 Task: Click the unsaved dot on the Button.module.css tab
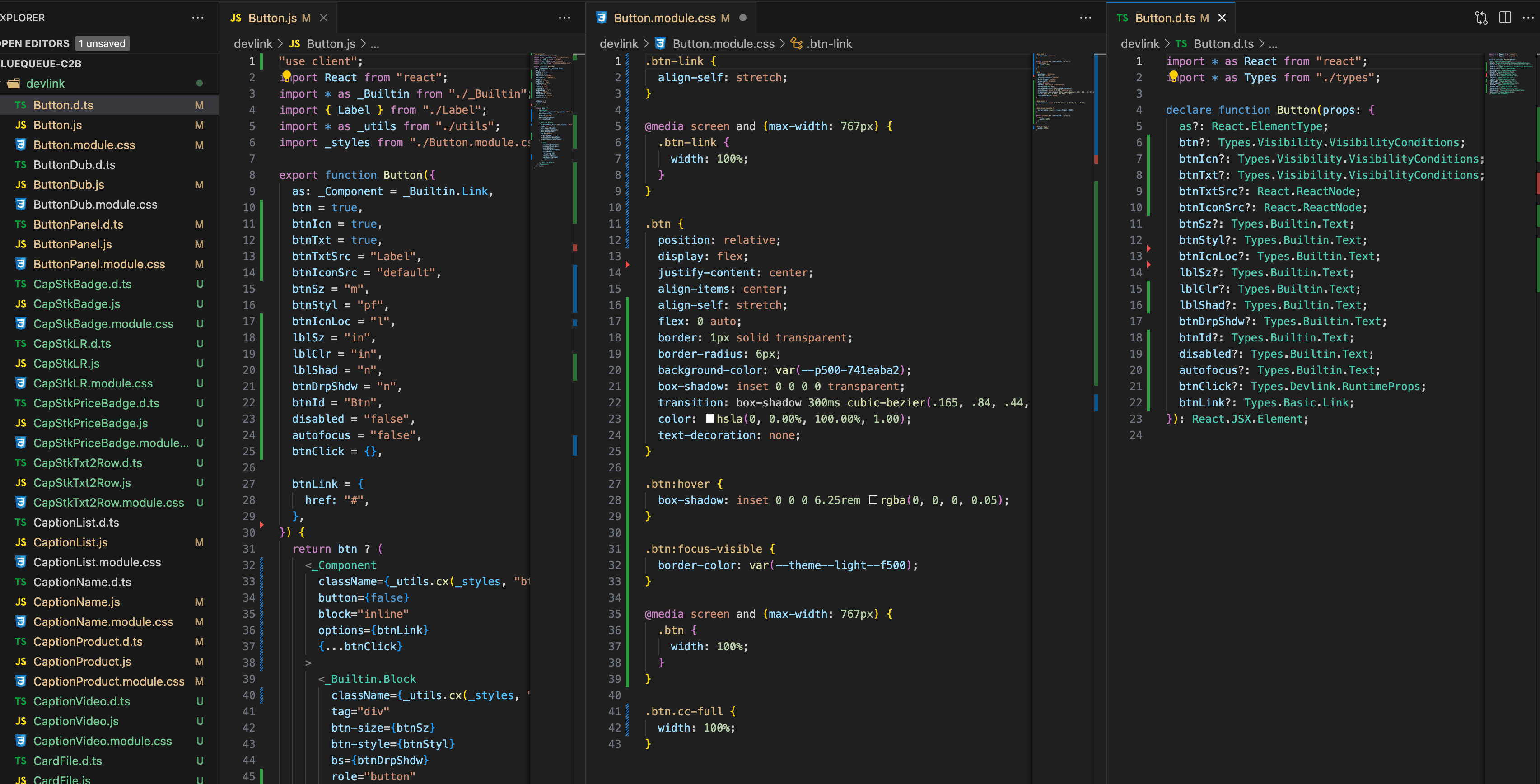(x=743, y=18)
